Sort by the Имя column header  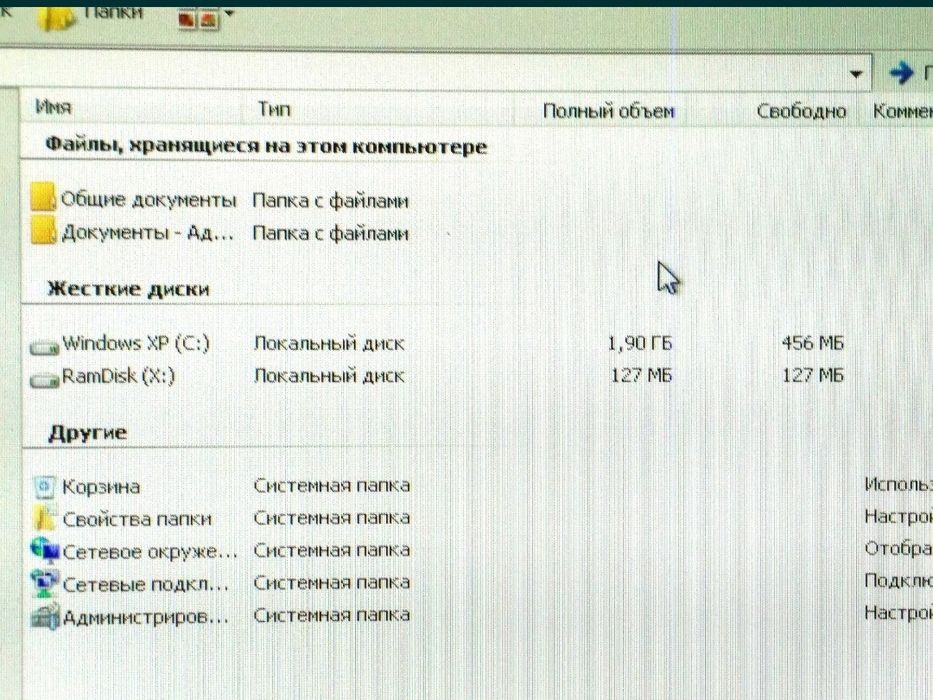point(54,108)
